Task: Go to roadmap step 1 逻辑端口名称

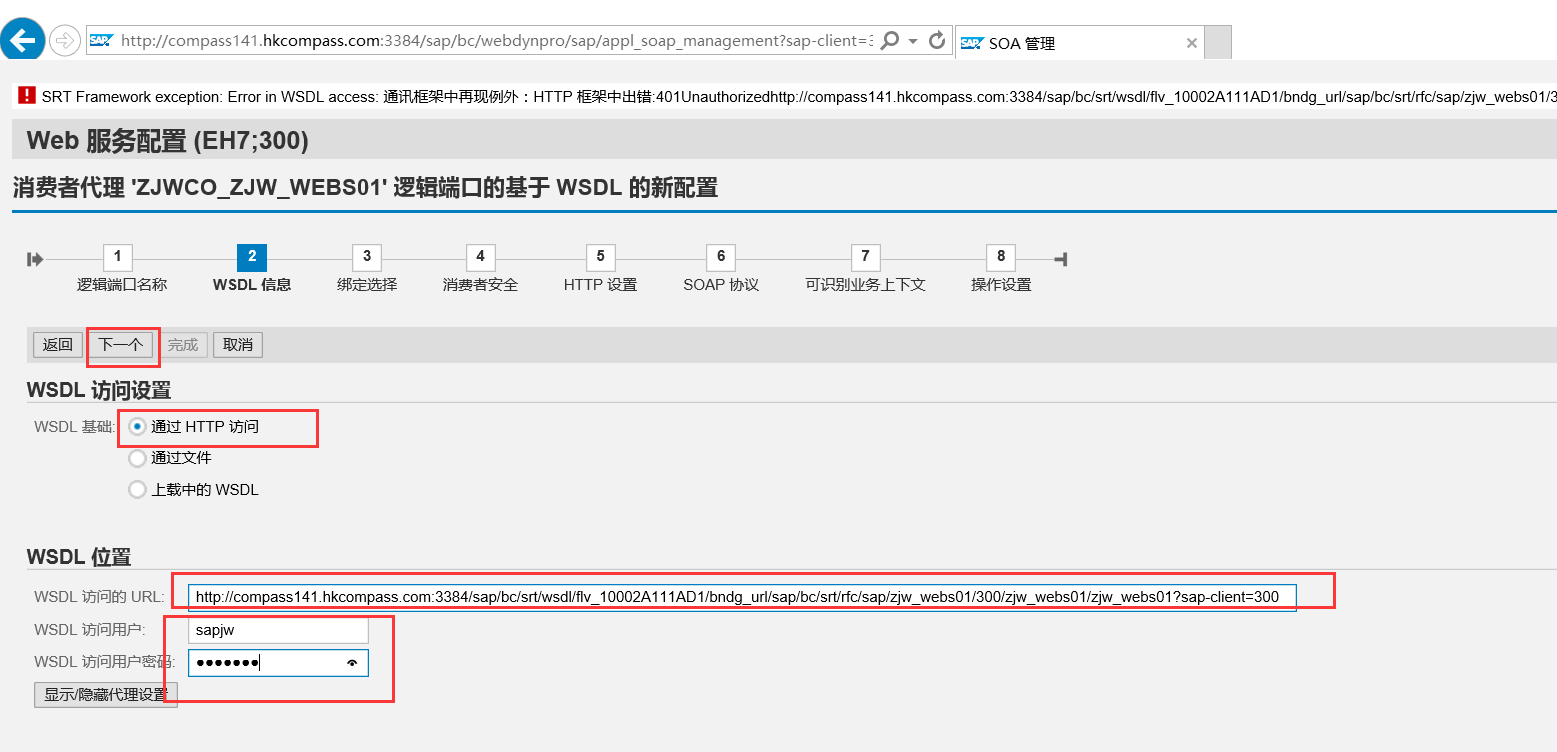Action: pos(118,257)
